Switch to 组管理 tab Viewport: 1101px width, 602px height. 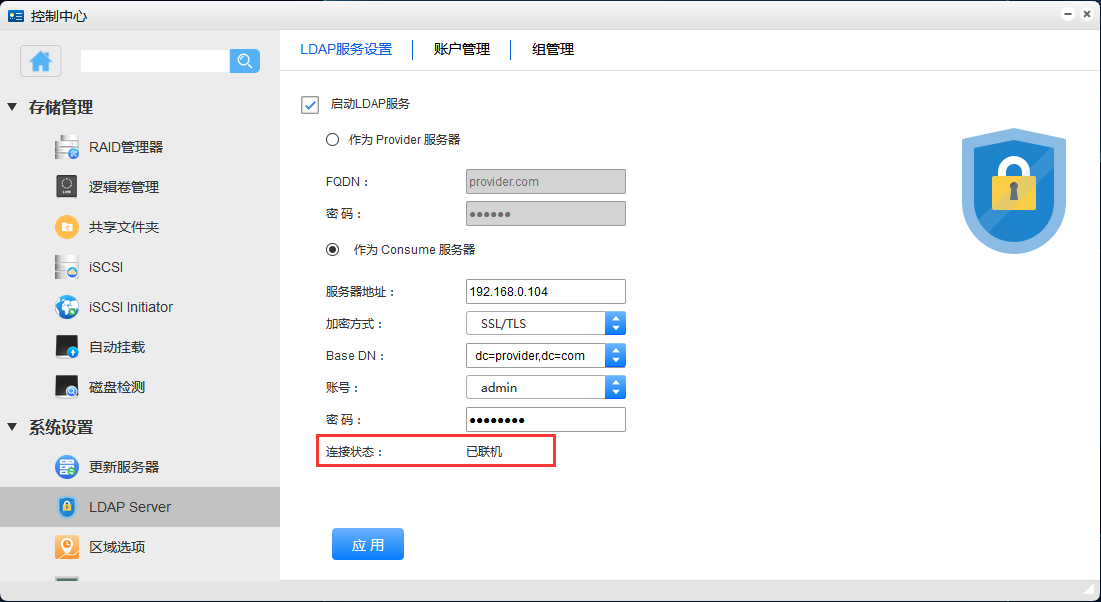click(553, 49)
